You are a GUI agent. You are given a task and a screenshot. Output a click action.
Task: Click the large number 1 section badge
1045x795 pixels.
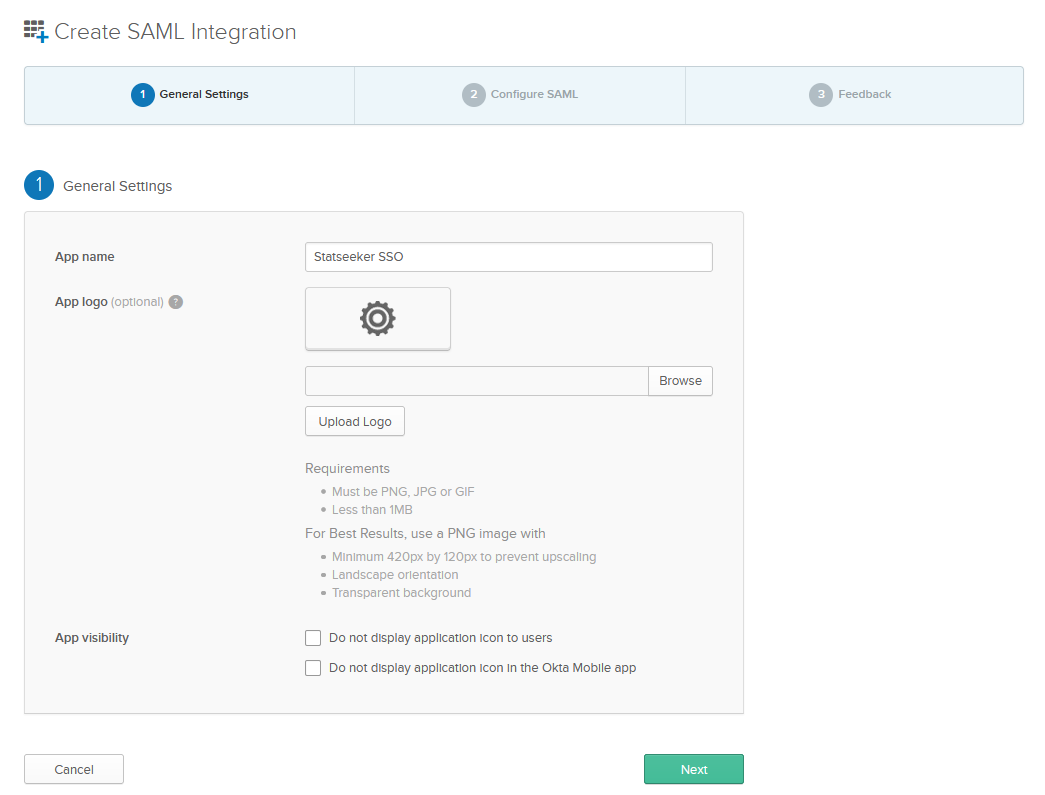[39, 185]
